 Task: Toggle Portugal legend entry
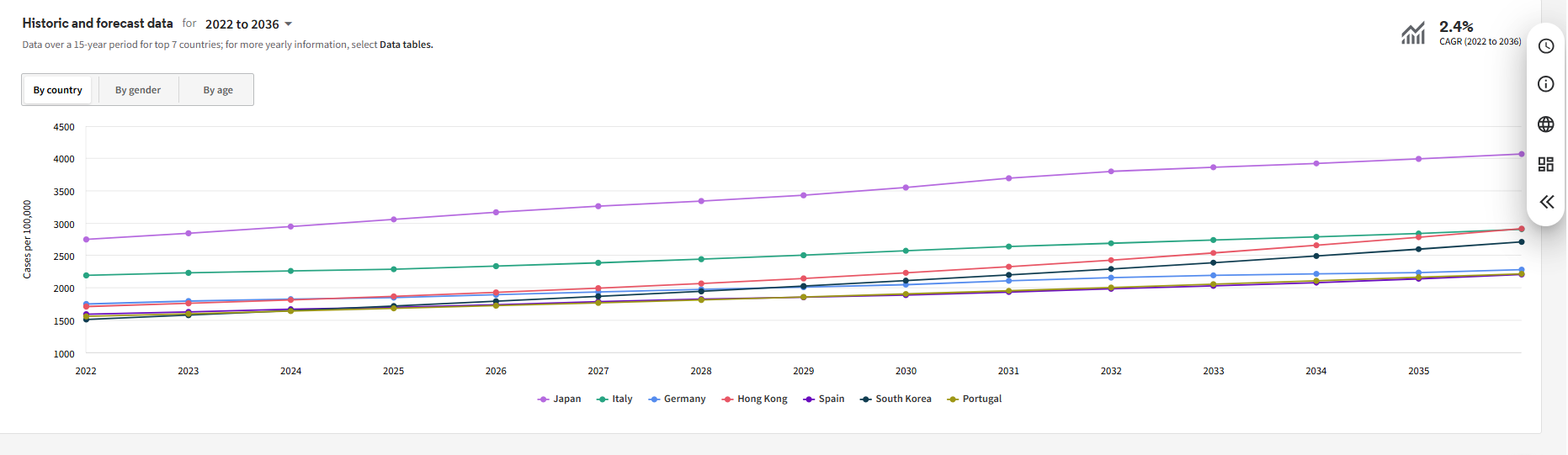tap(975, 399)
